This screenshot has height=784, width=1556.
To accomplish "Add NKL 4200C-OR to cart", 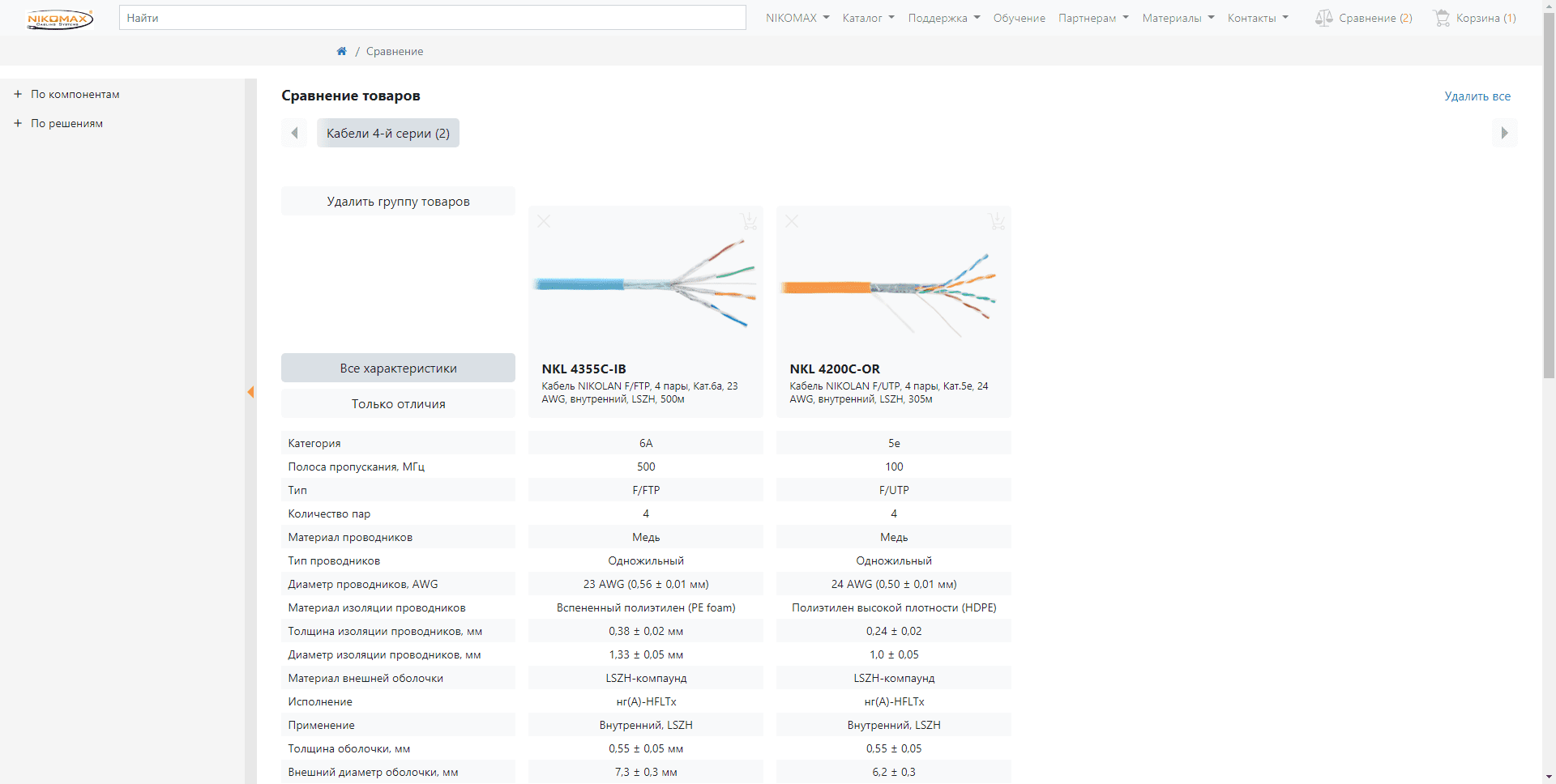I will pyautogui.click(x=997, y=220).
